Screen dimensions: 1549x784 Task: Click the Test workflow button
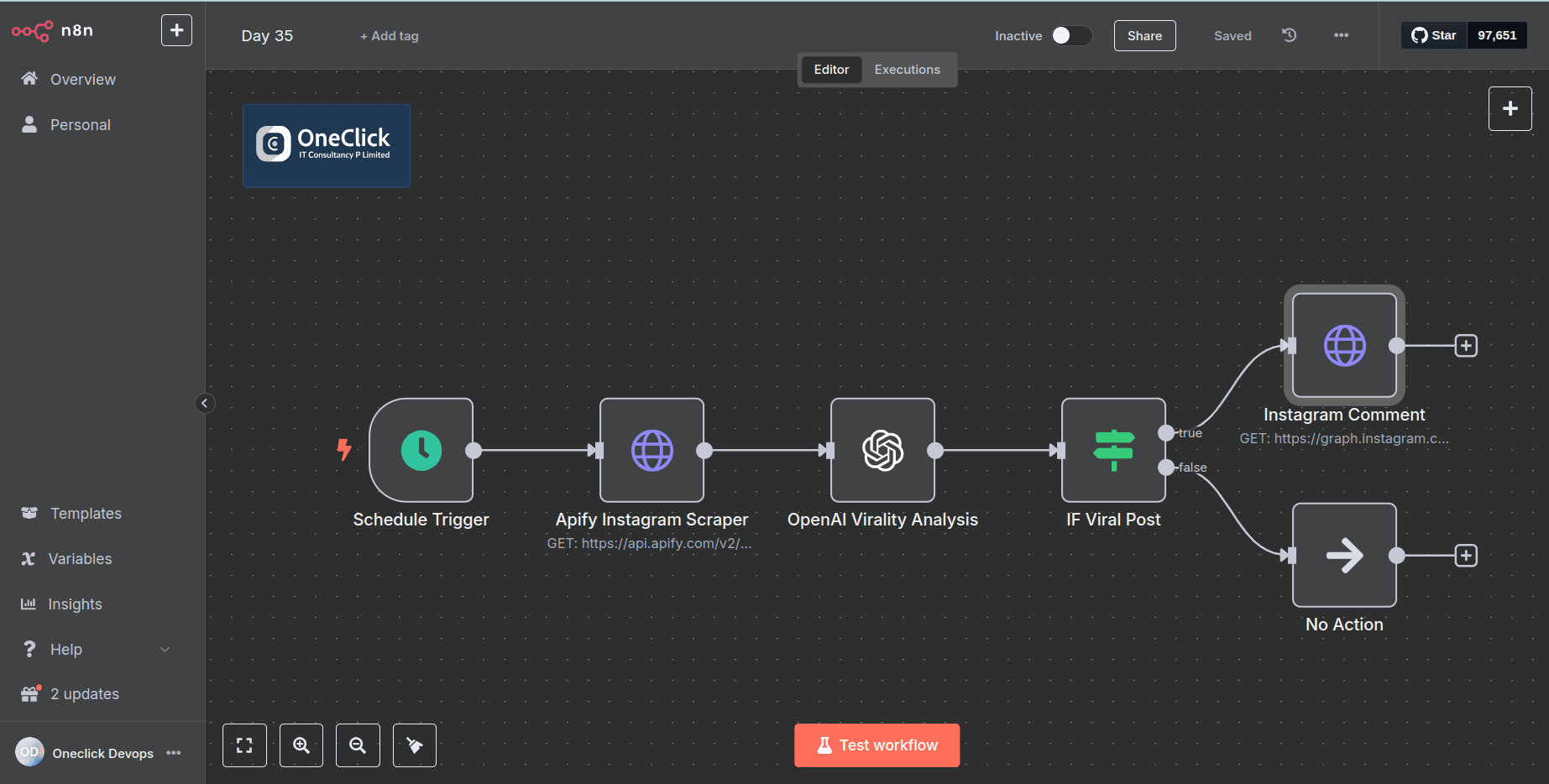coord(877,745)
